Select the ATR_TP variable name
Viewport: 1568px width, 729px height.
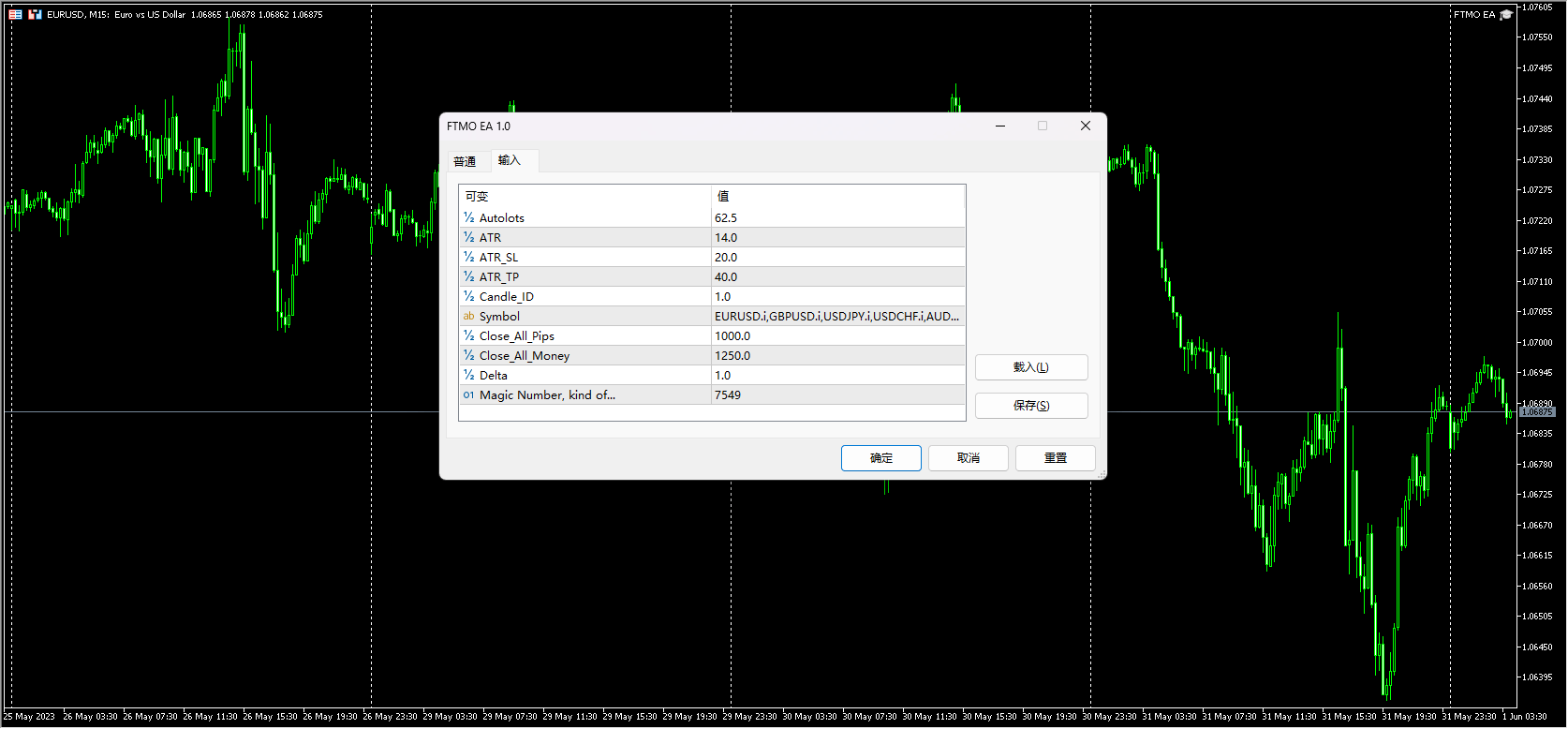click(499, 276)
